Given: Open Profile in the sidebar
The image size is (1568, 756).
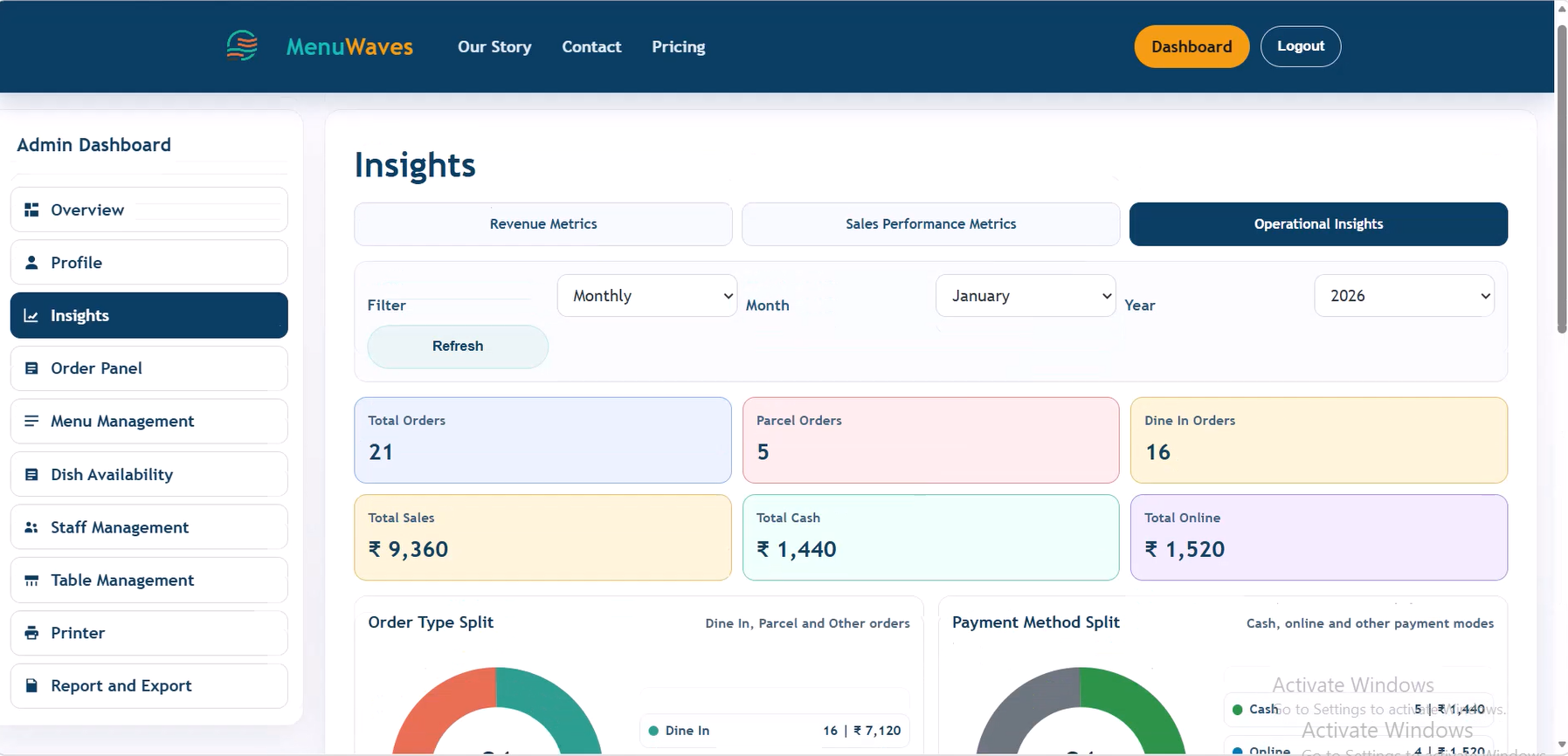Looking at the screenshot, I should 149,262.
